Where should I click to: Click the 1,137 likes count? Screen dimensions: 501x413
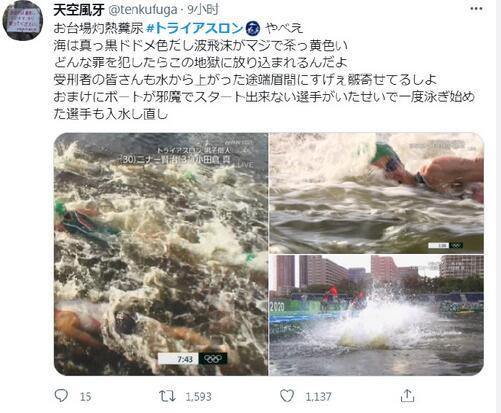click(318, 397)
